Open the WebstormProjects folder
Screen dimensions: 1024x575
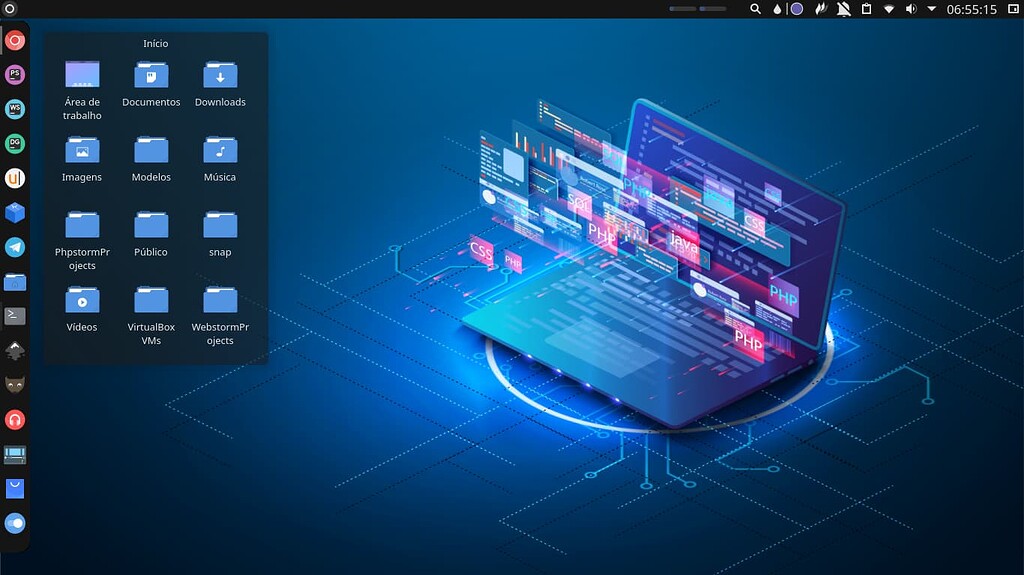[220, 315]
